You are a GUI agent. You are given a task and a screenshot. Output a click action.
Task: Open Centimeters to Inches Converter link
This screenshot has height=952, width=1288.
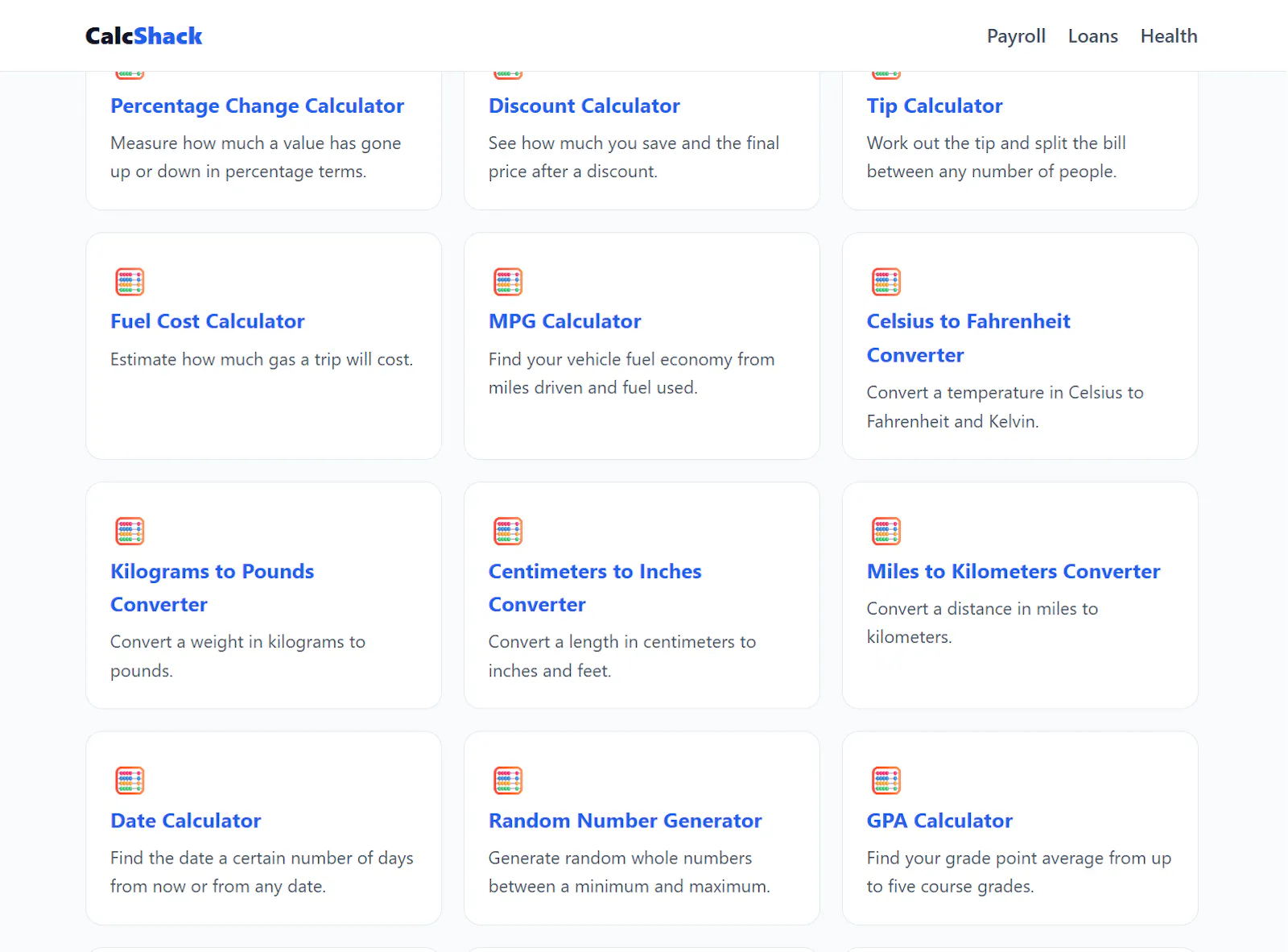(595, 588)
